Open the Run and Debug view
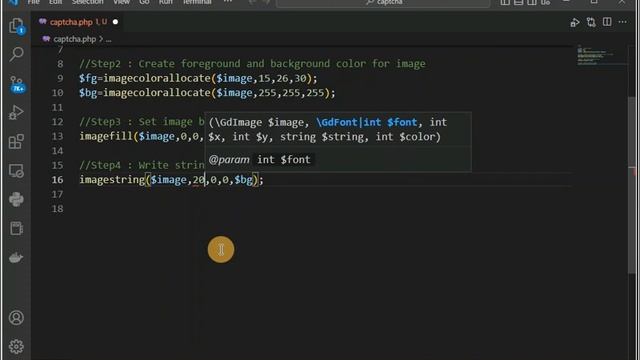Image resolution: width=640 pixels, height=360 pixels. (16, 112)
